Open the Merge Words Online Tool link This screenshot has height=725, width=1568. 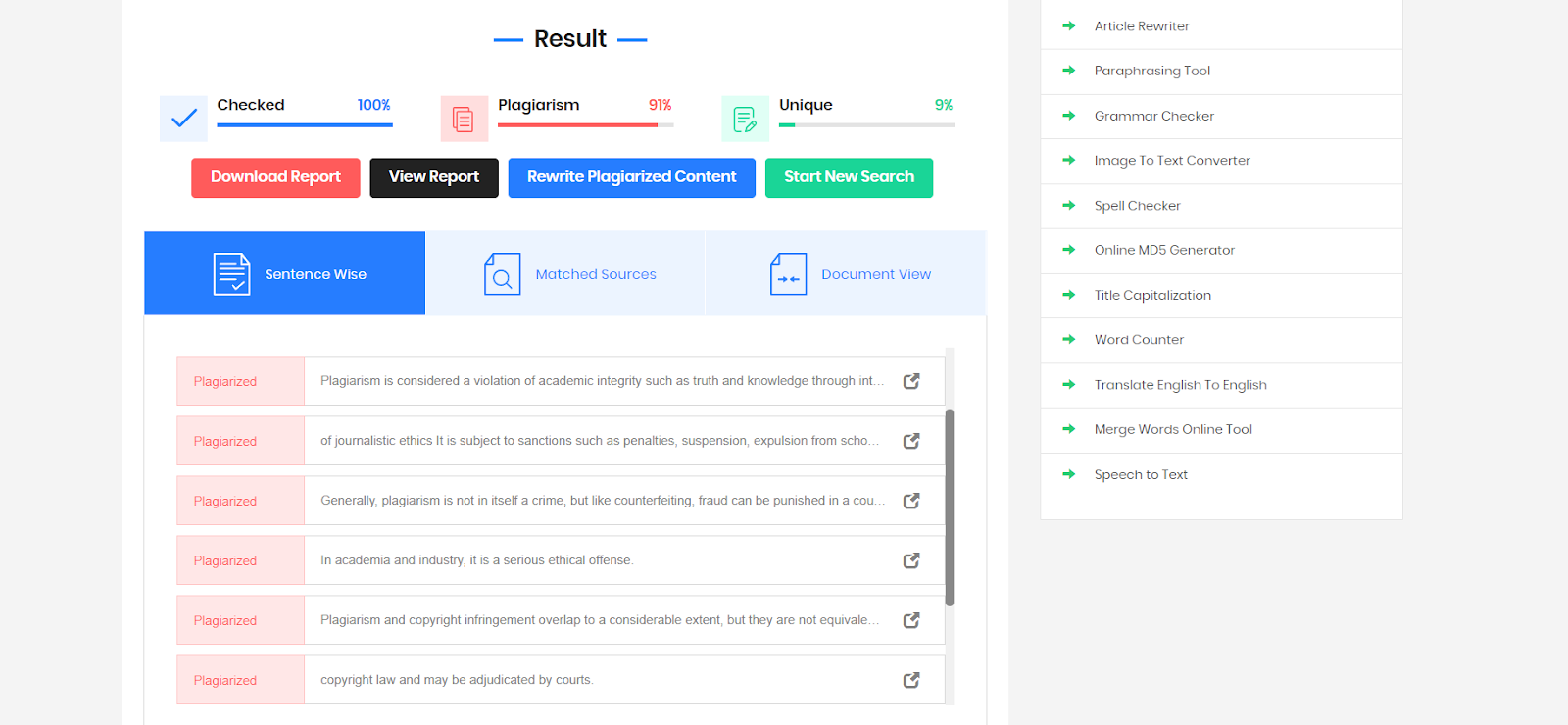(1173, 429)
